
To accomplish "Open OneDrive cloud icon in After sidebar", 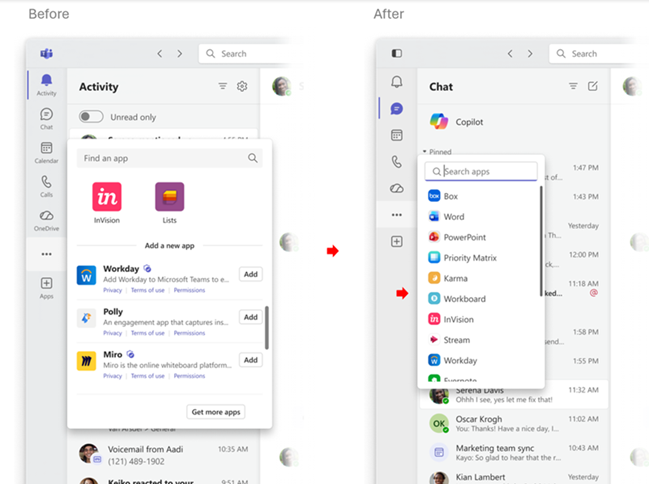I will pyautogui.click(x=397, y=188).
